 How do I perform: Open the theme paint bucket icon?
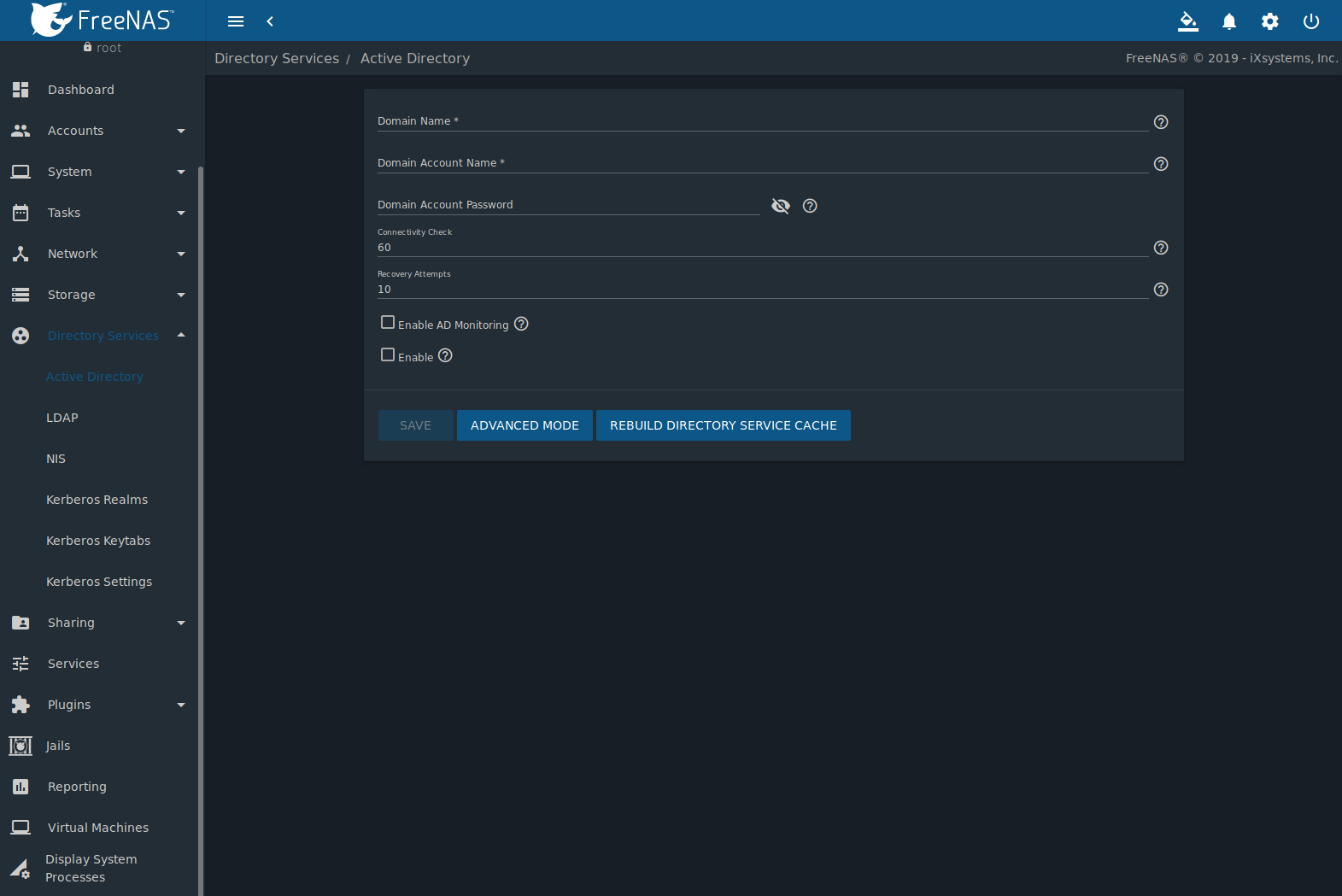pyautogui.click(x=1188, y=21)
